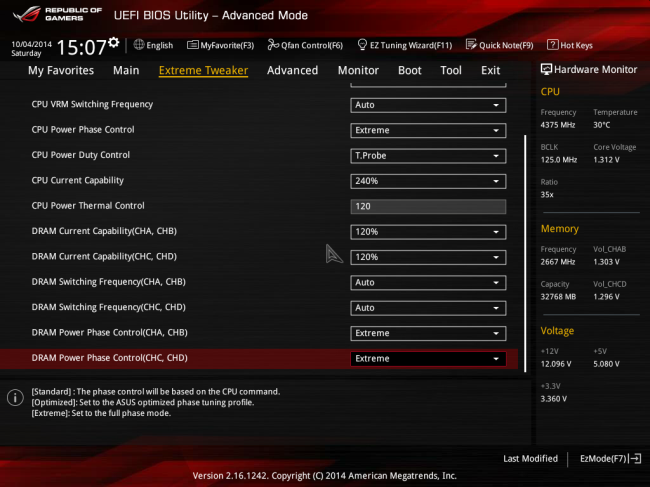Open DRAM Power Phase Control(CHA, CHB) dropdown
This screenshot has width=650, height=487.
[428, 333]
